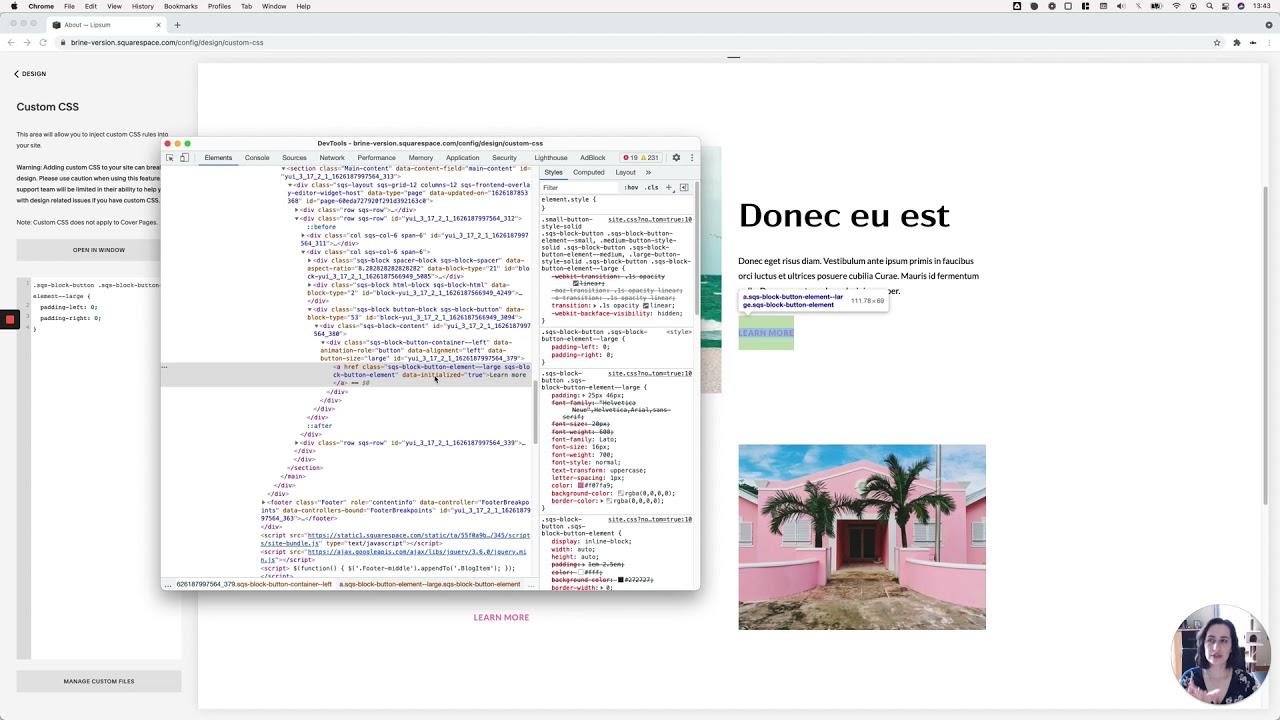This screenshot has width=1280, height=720.
Task: Click the OPEN IN WINDOW button
Action: [x=99, y=250]
